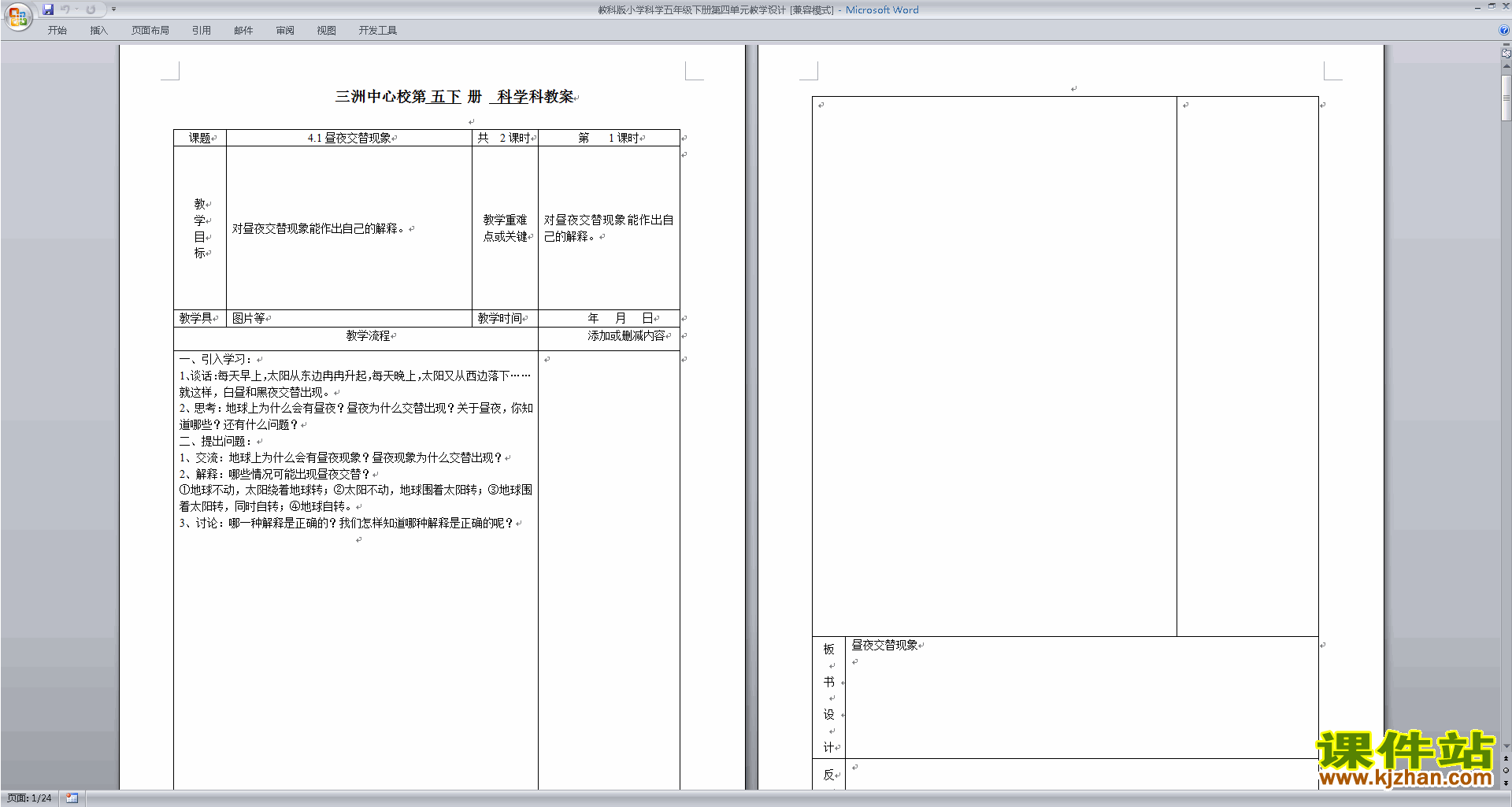Open the Undo history dropdown arrow
This screenshot has height=807, width=1512.
76,9
